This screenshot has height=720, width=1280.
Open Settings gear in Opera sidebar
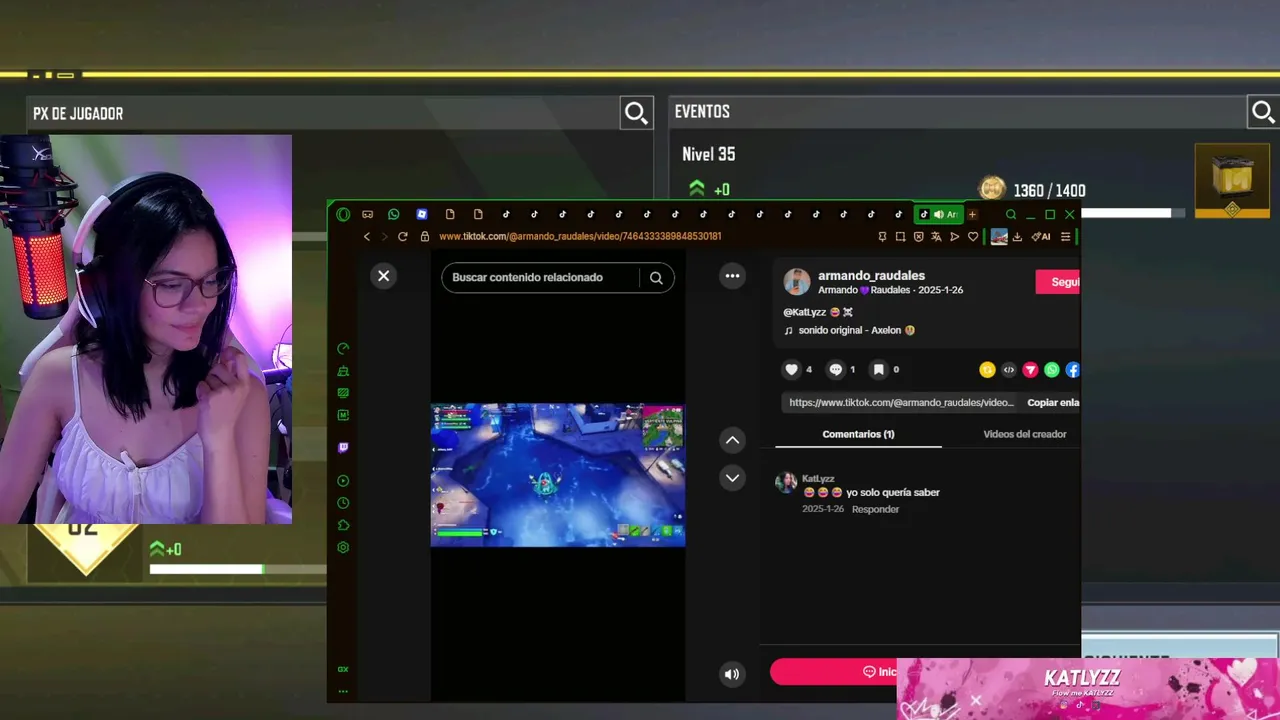click(x=343, y=548)
